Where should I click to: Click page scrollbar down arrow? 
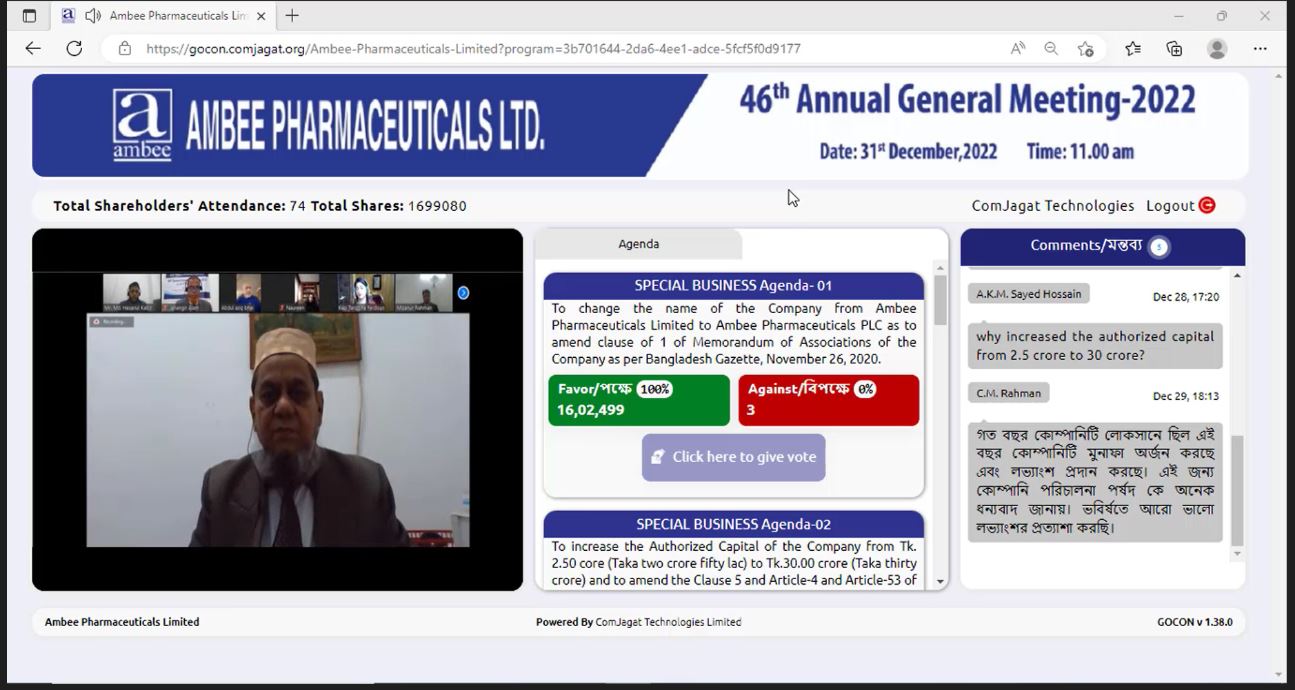point(1279,674)
